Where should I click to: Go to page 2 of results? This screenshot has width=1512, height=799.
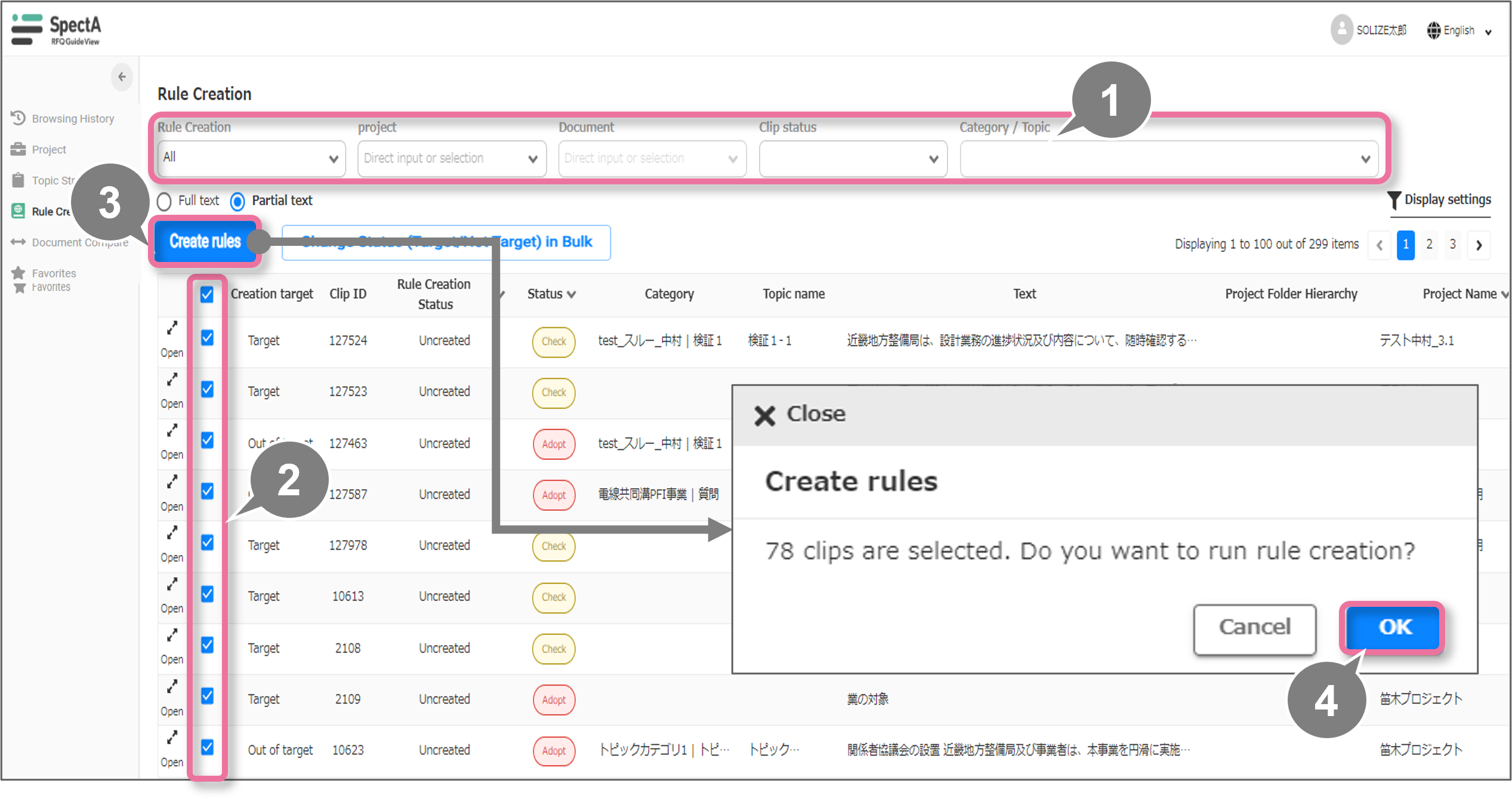[1429, 245]
